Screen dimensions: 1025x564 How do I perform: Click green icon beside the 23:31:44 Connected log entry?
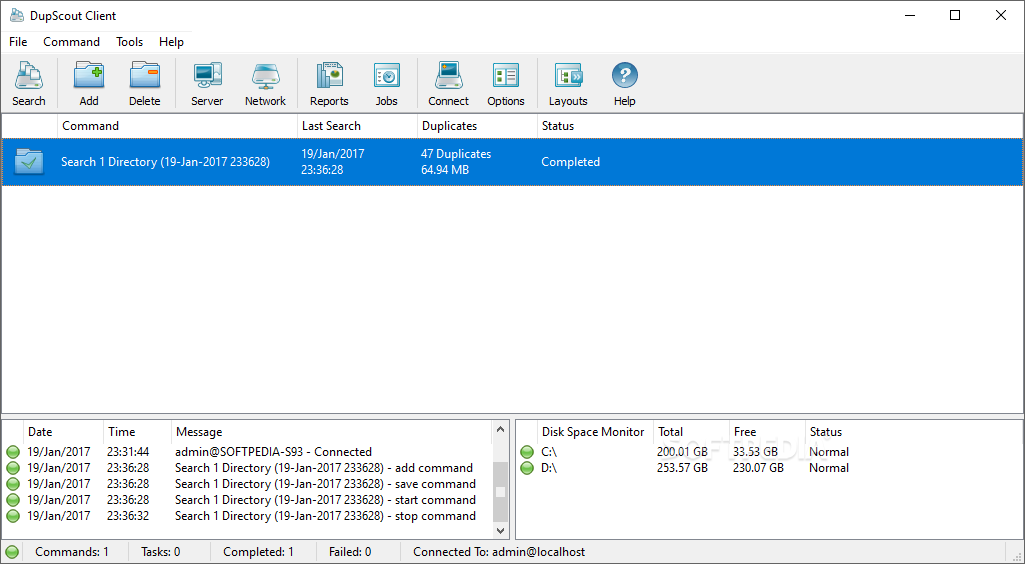point(13,452)
